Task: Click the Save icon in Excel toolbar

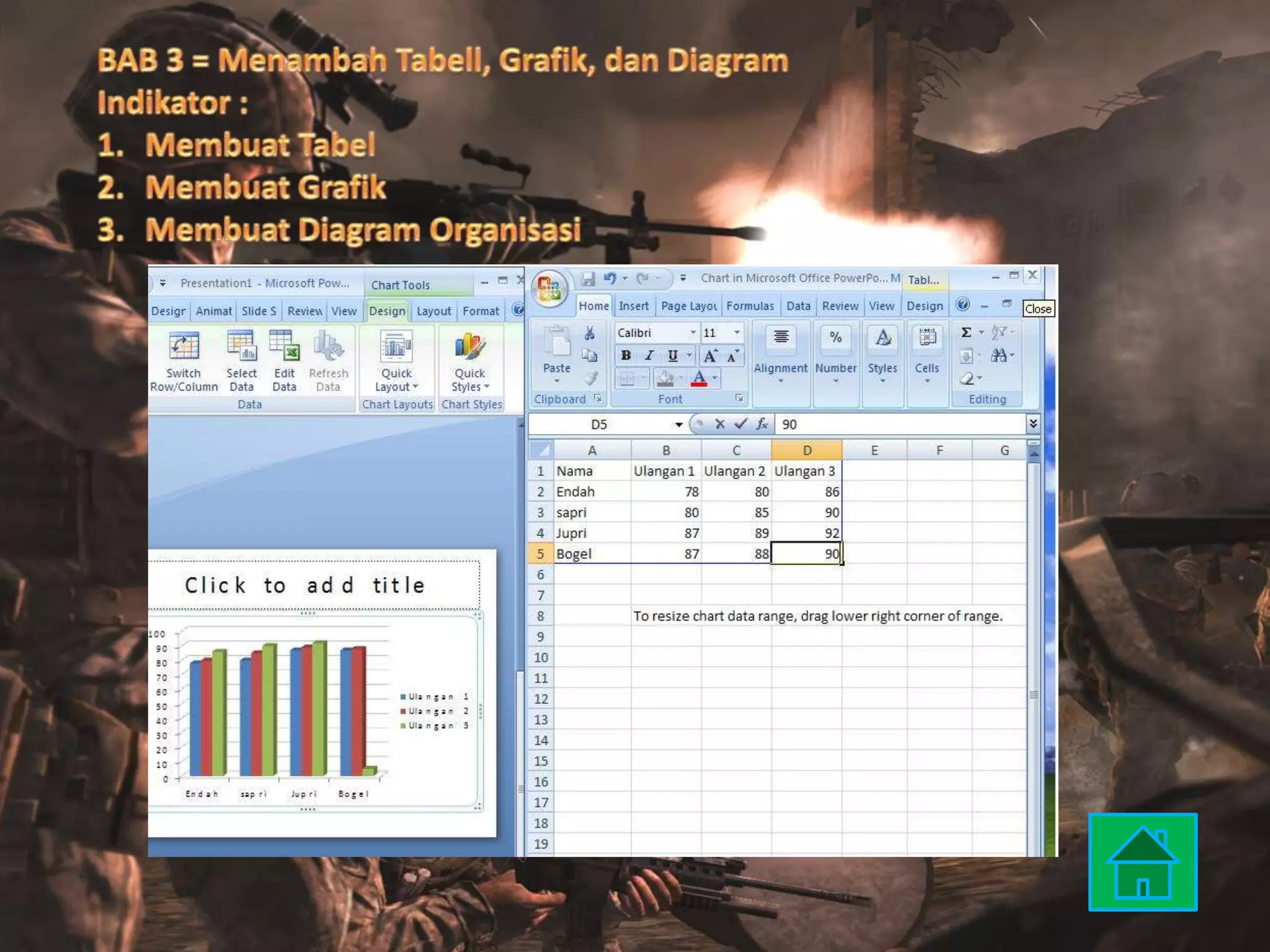Action: pyautogui.click(x=588, y=279)
